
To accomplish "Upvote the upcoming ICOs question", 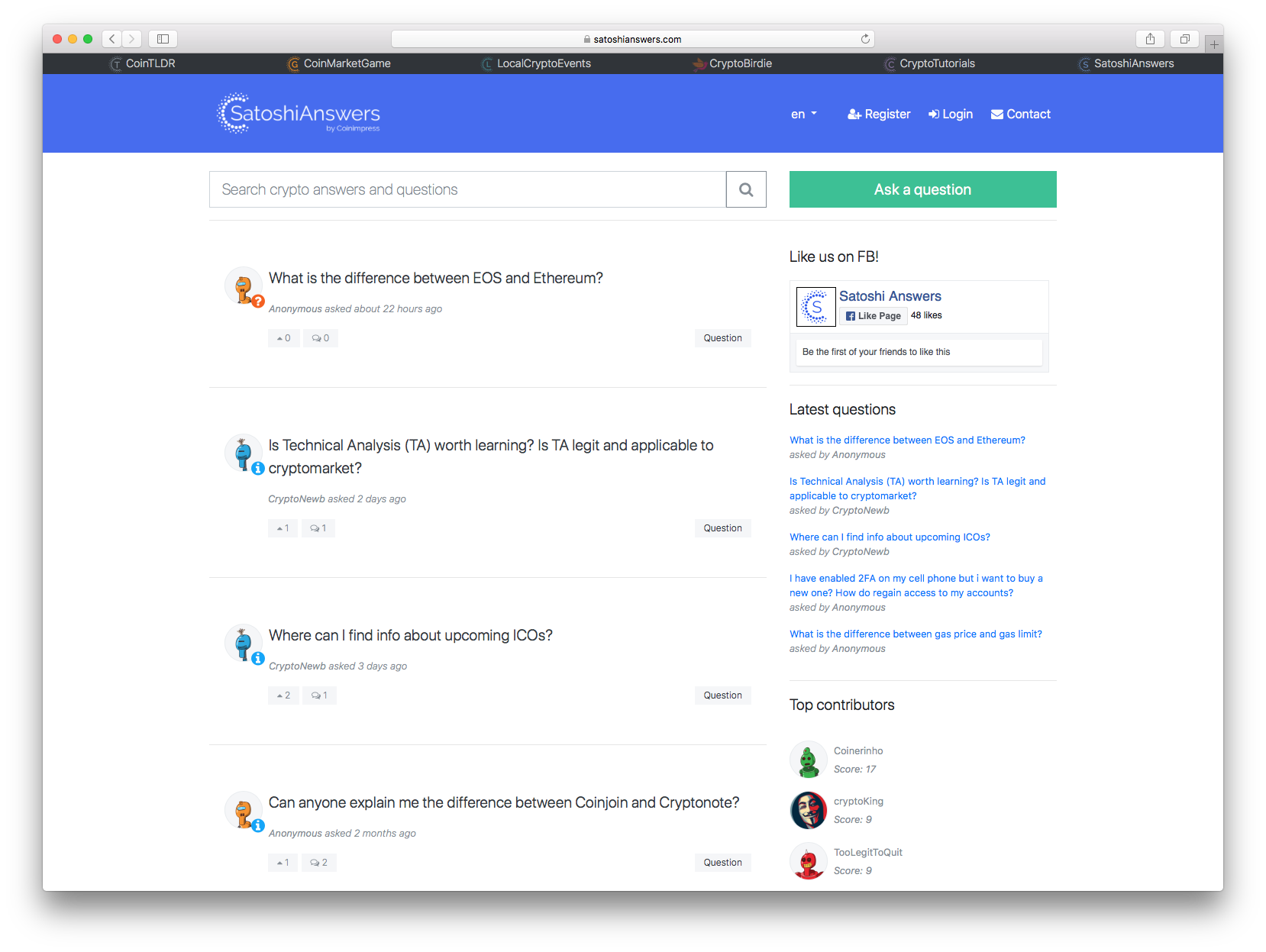I will 283,695.
